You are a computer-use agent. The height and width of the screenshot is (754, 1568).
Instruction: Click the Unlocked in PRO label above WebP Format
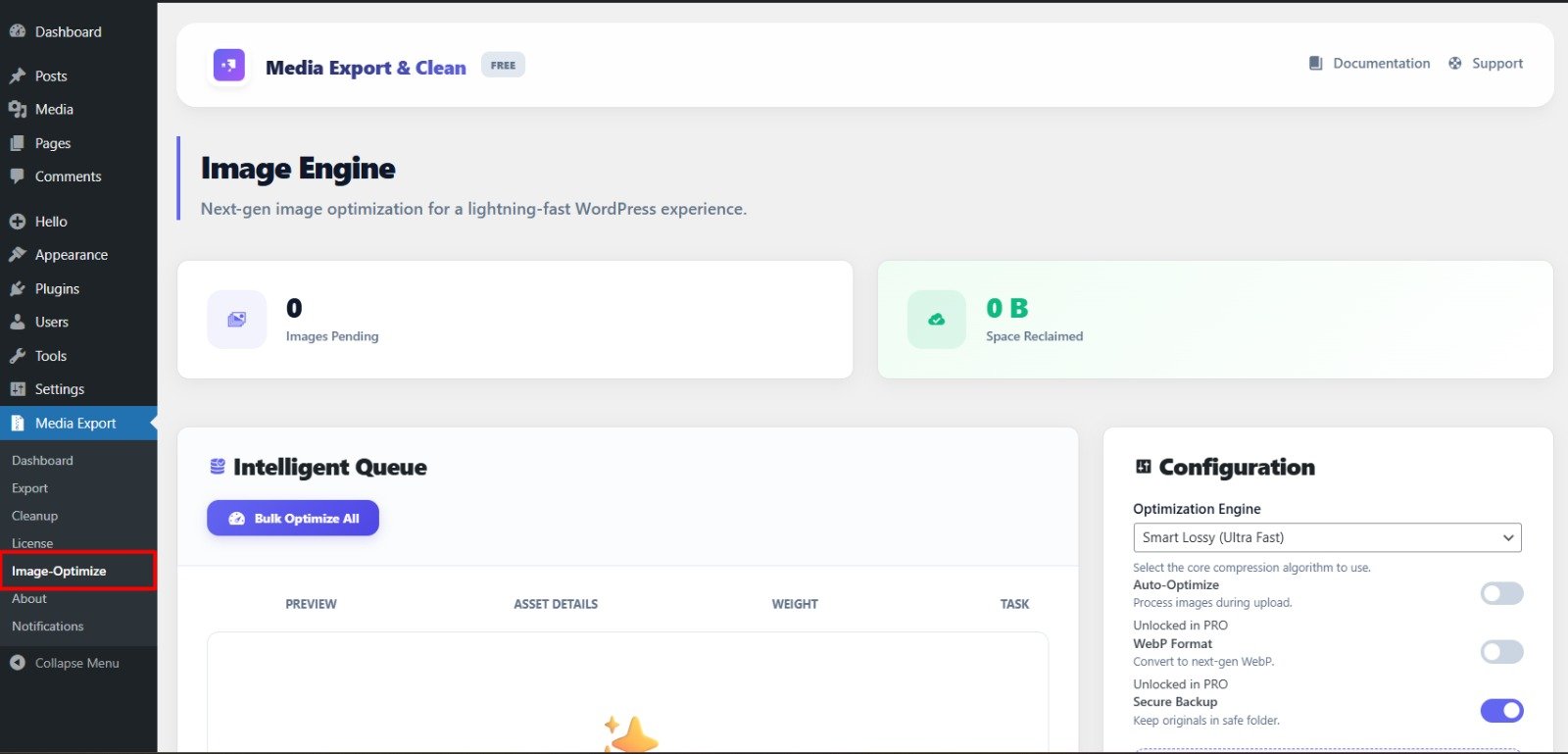[1180, 626]
